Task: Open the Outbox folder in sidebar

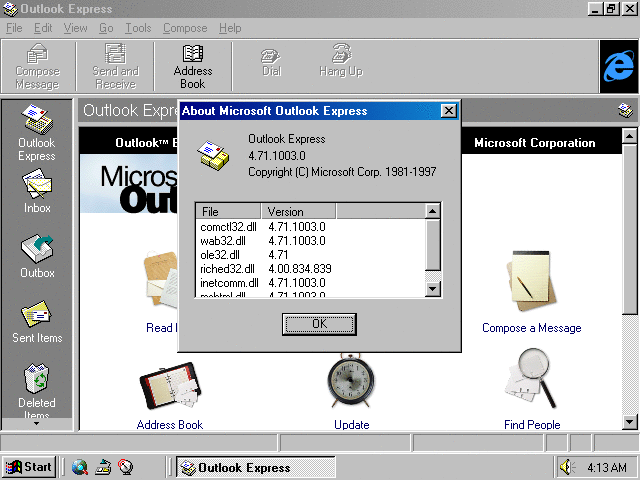Action: pos(37,256)
